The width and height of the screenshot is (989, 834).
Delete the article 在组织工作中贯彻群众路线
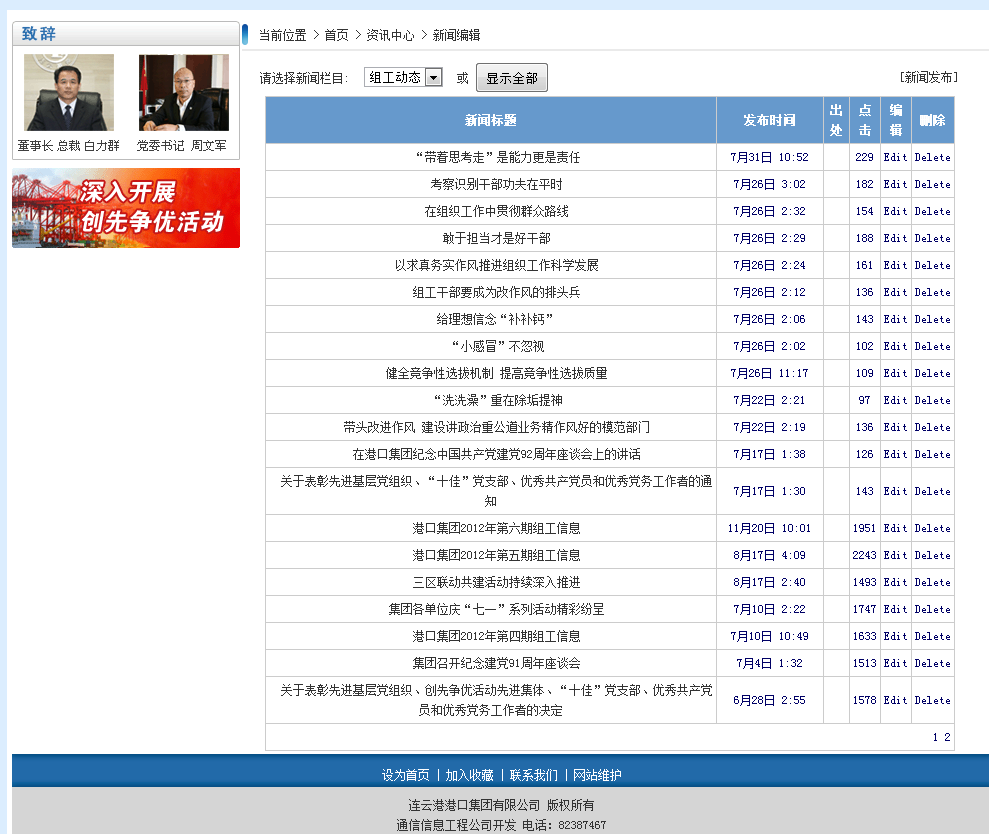[x=932, y=211]
